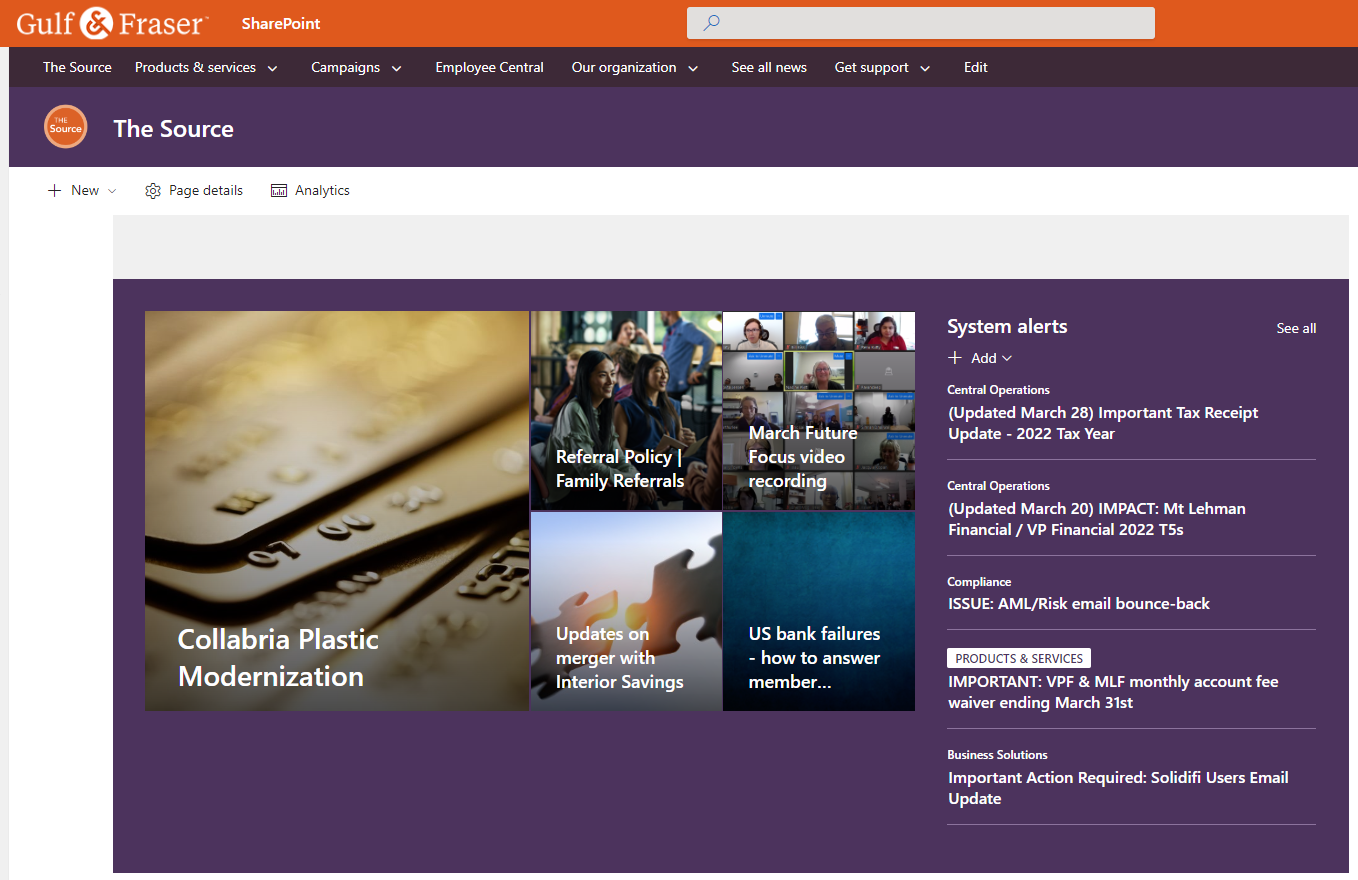The image size is (1358, 880).
Task: Expand the Campaigns menu chevron
Action: pos(396,68)
